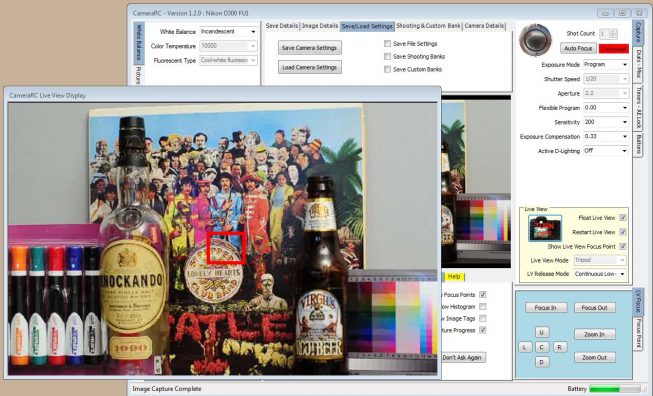
Task: Enable Save File Settings checkbox
Action: 387,43
